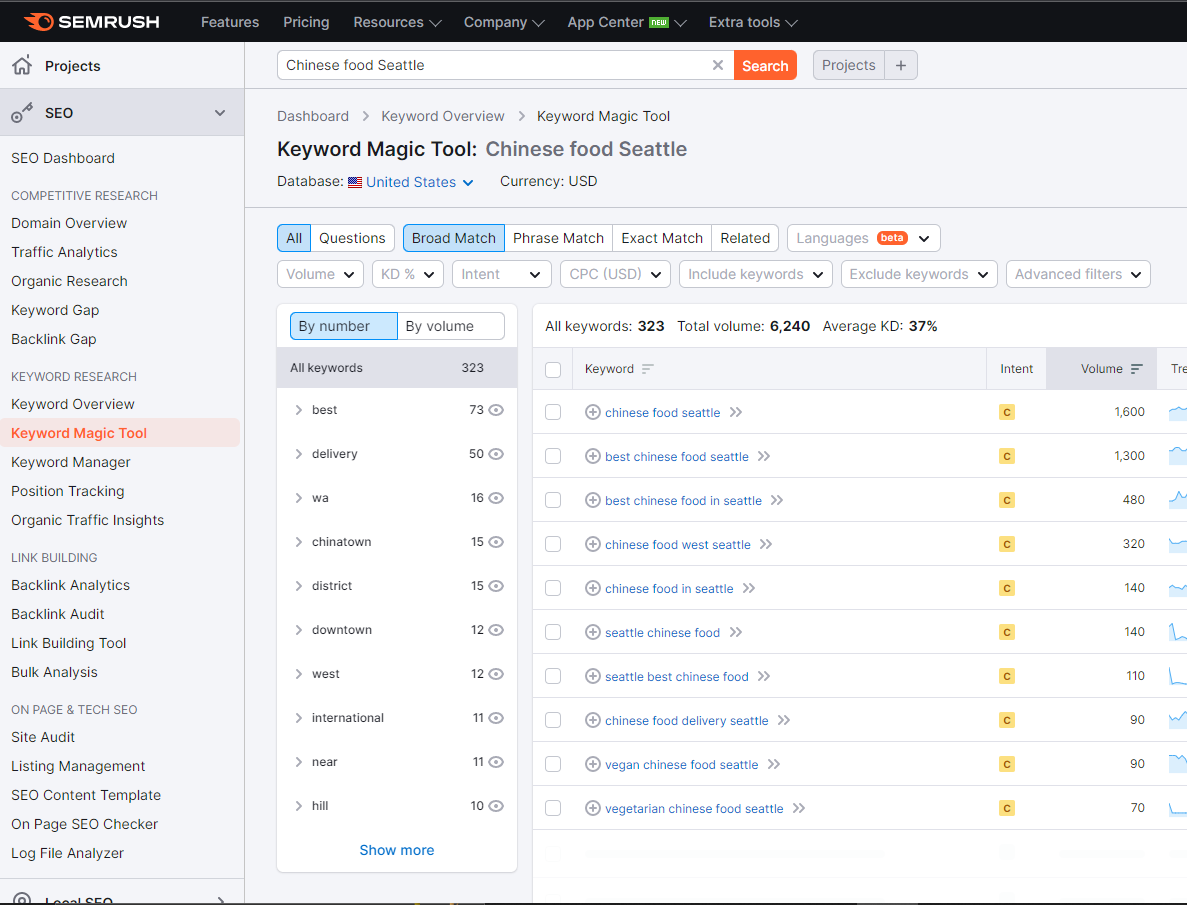Open the Include keywords dropdown
1187x905 pixels.
[x=756, y=274]
